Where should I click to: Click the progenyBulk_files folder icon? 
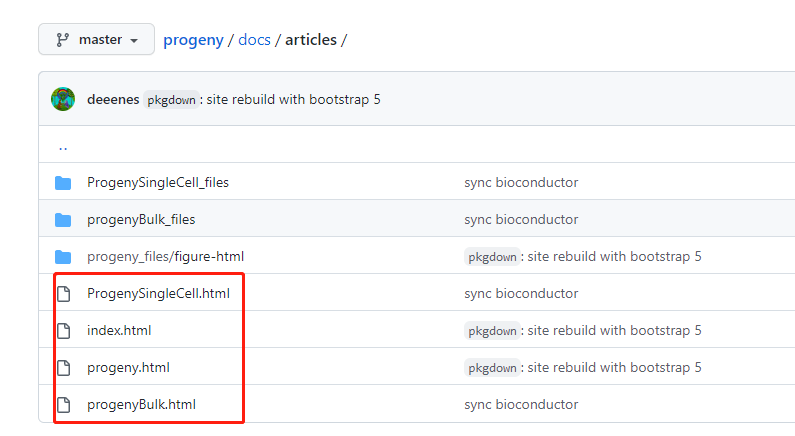tap(63, 220)
